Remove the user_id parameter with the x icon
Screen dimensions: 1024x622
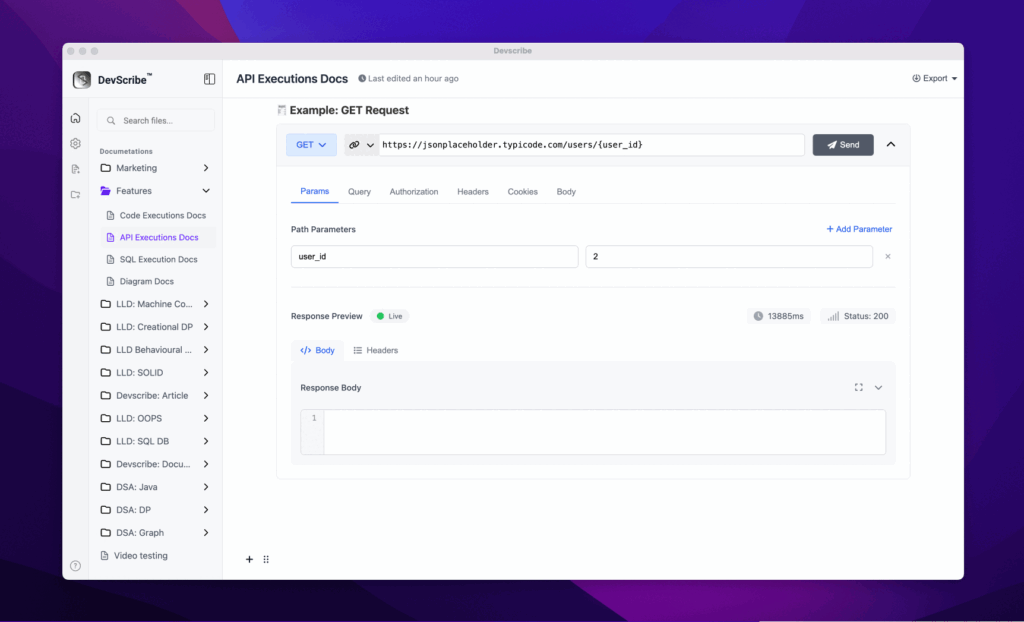(x=887, y=257)
